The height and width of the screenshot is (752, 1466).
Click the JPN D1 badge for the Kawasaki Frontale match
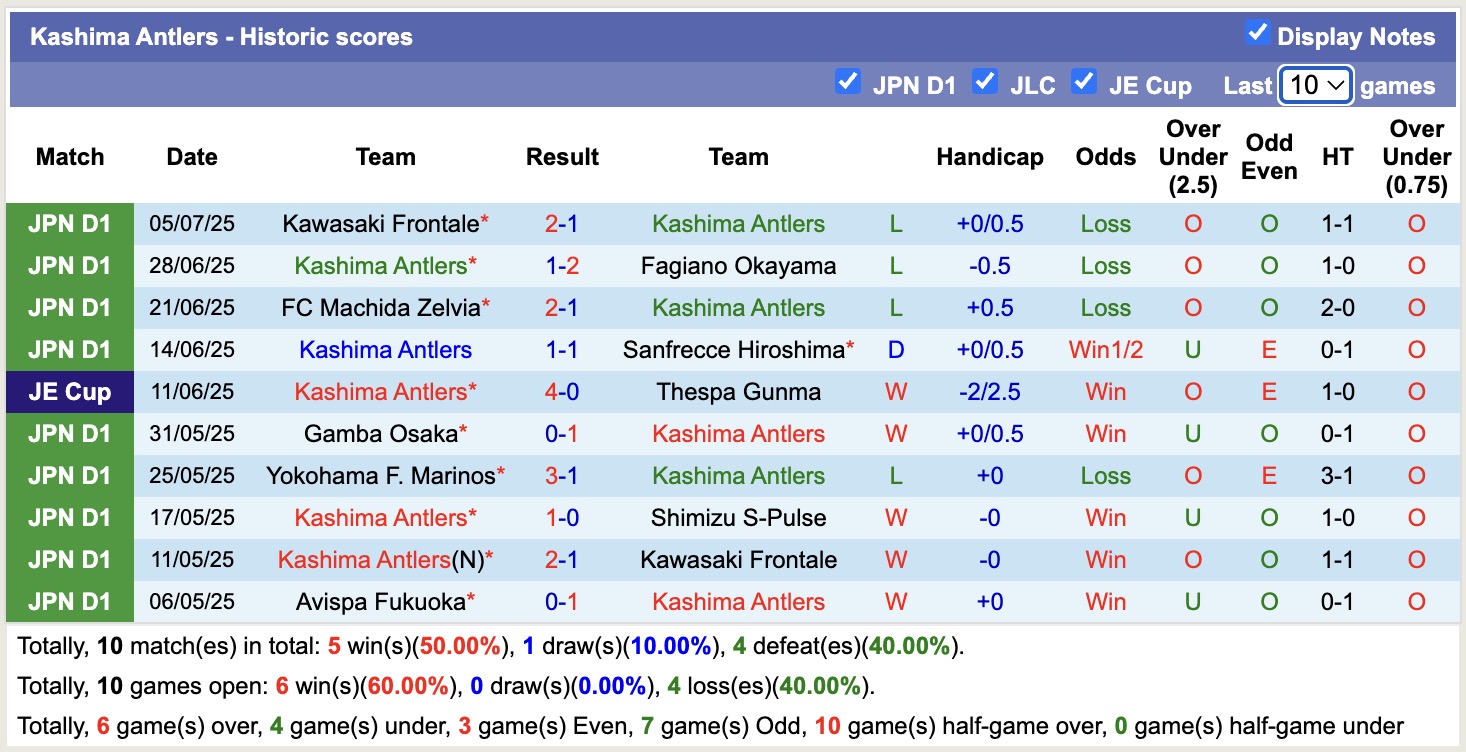[x=69, y=223]
